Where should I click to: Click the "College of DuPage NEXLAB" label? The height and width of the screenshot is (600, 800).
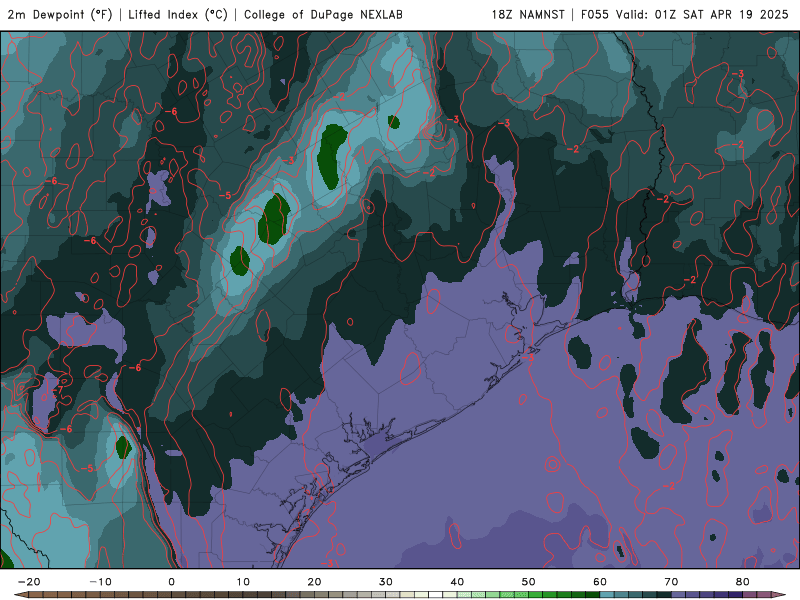point(323,14)
